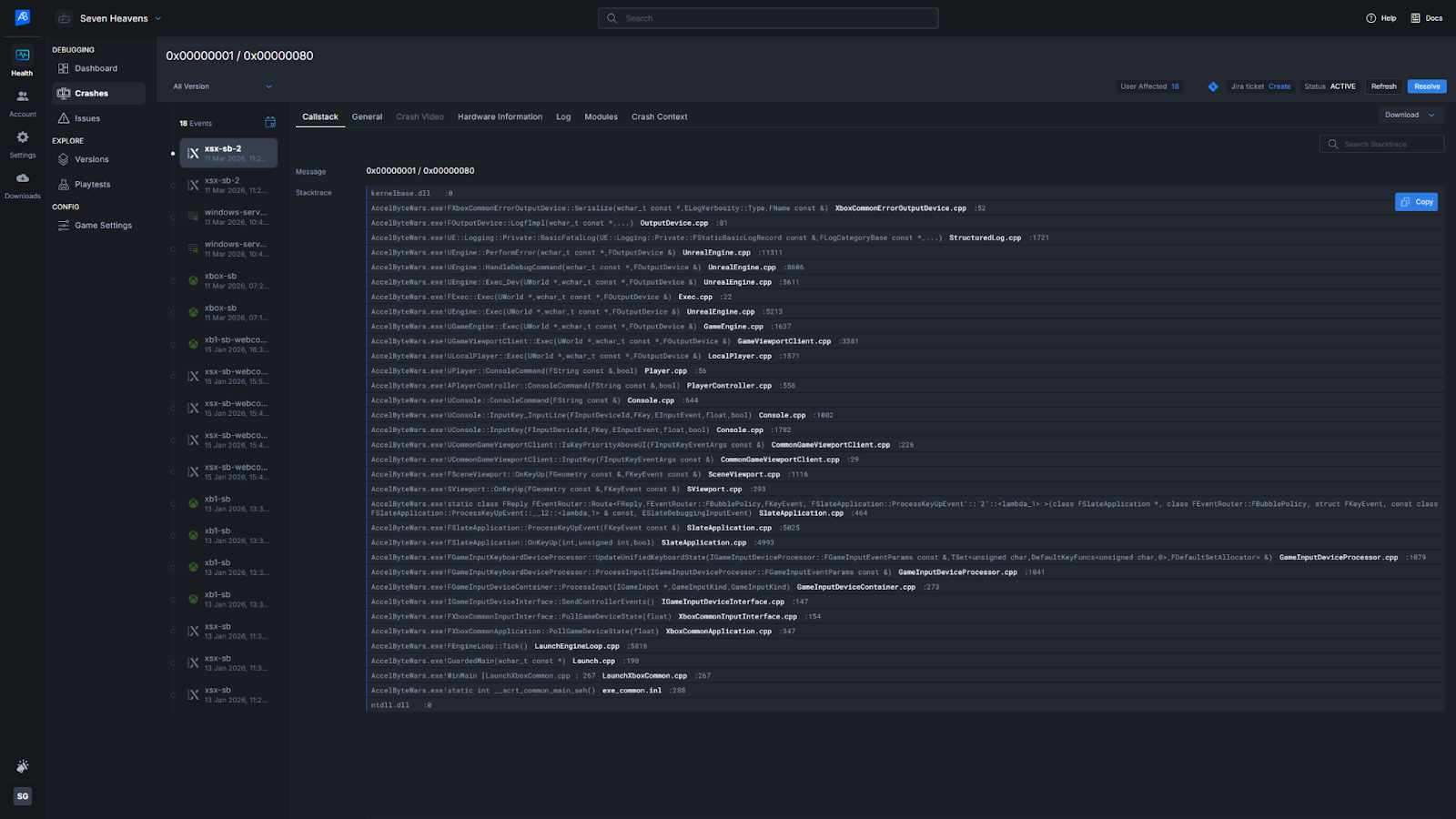The width and height of the screenshot is (1456, 819).
Task: Open the Help icon in top bar
Action: pos(1380,18)
